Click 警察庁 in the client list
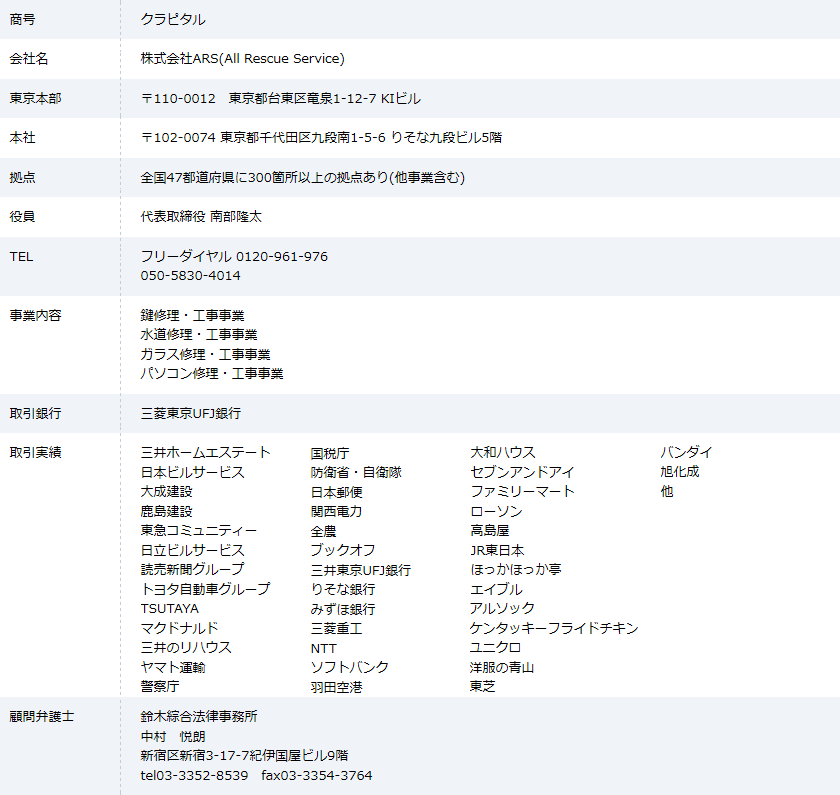The width and height of the screenshot is (840, 795). 160,686
